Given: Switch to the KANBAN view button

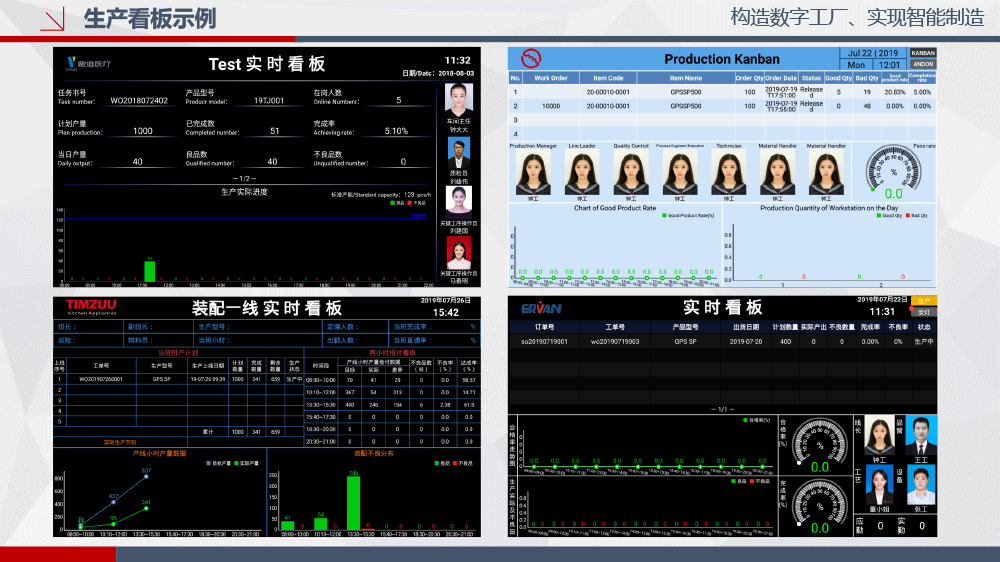Looking at the screenshot, I should [923, 53].
